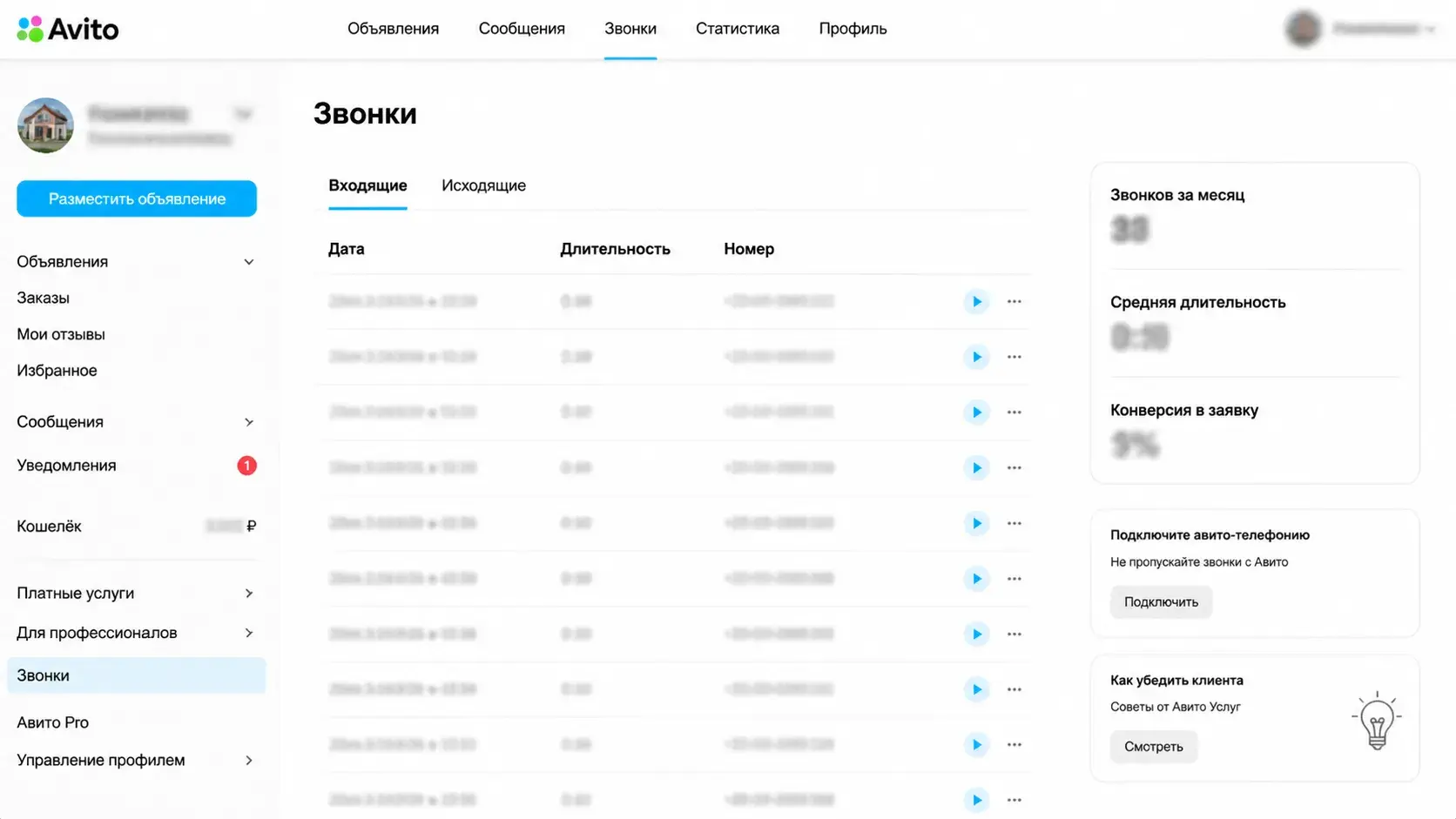Open Статистика in the top navigation
This screenshot has width=1456, height=819.
tap(738, 29)
